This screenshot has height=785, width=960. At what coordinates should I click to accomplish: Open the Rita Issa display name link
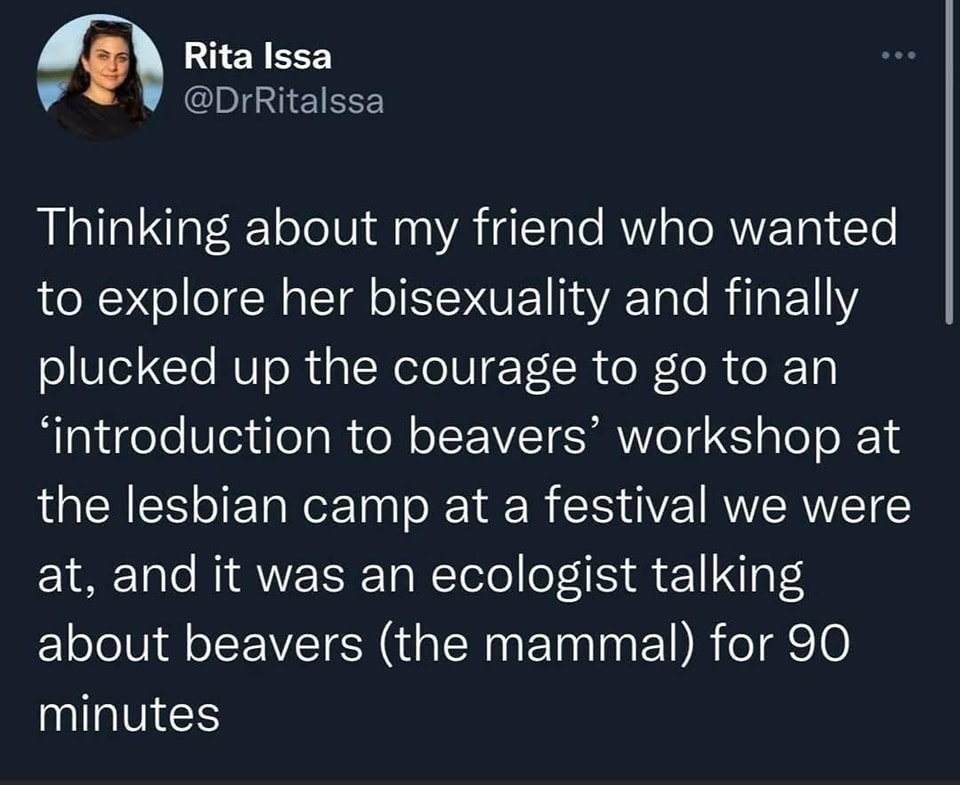[258, 57]
